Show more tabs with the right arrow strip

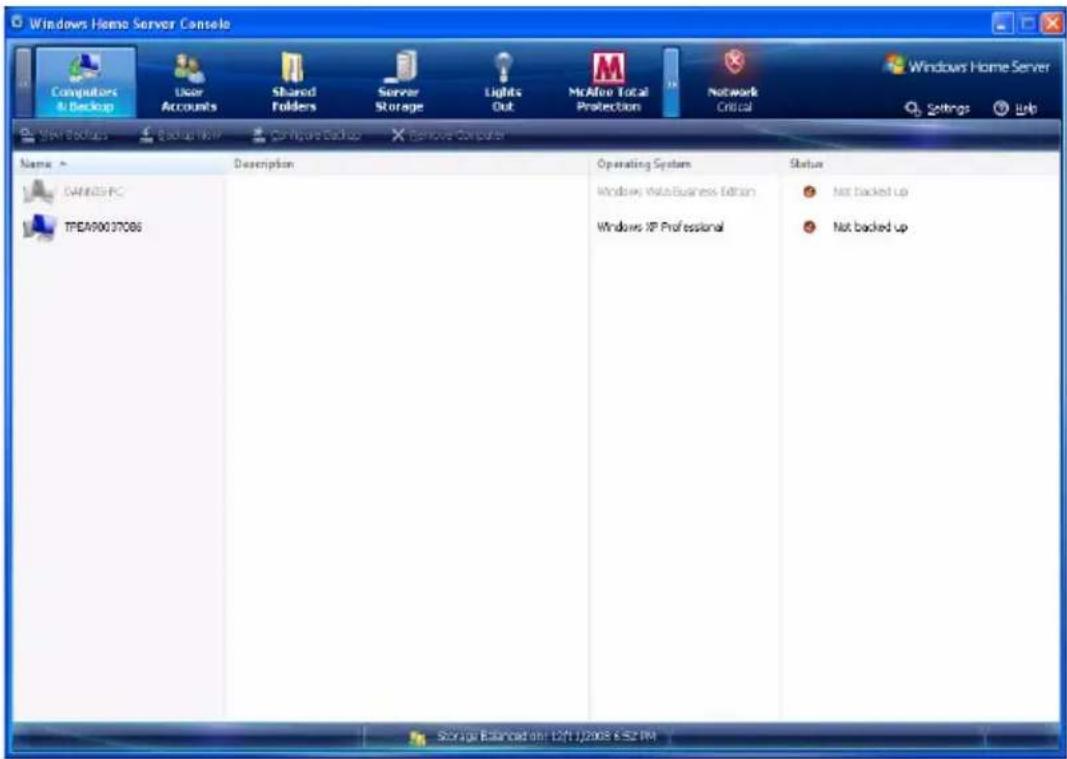tap(671, 82)
